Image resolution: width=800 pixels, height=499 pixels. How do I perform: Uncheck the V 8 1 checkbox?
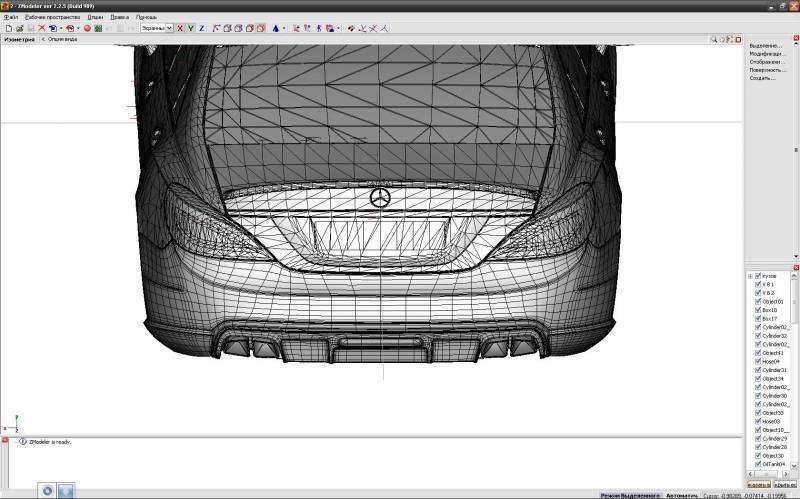[758, 284]
